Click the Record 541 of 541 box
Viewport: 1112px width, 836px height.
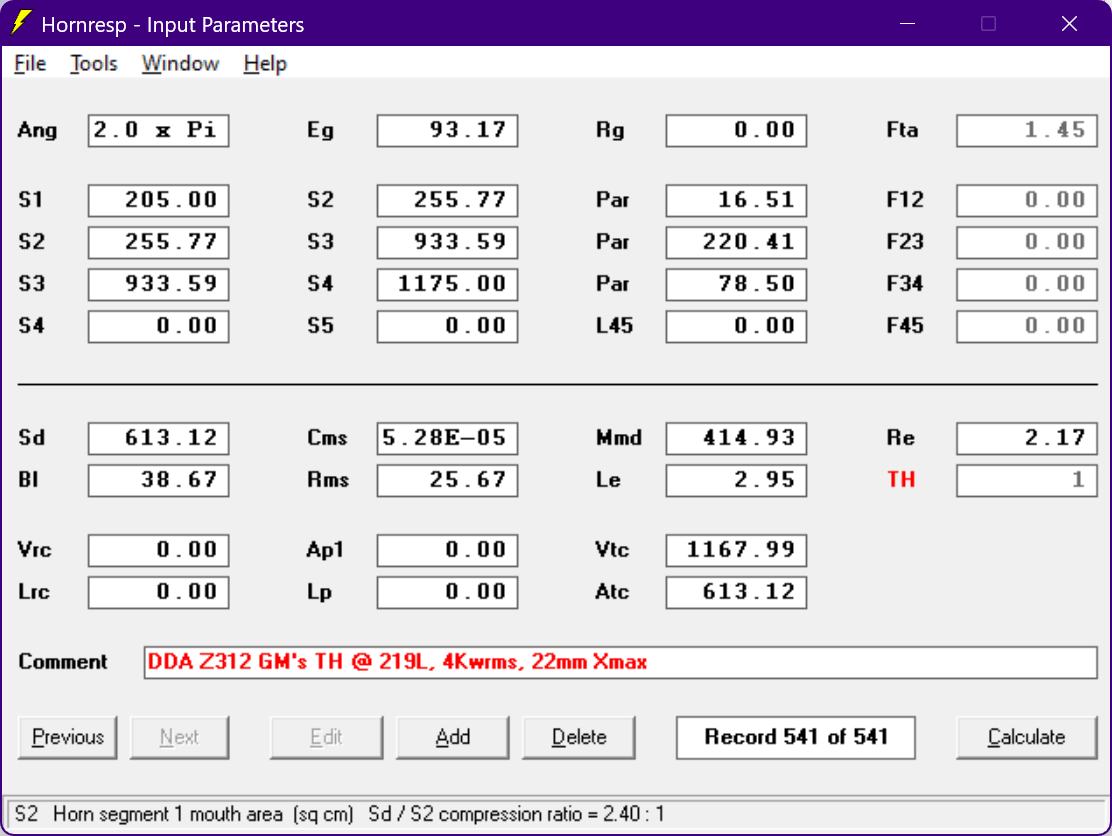(796, 737)
